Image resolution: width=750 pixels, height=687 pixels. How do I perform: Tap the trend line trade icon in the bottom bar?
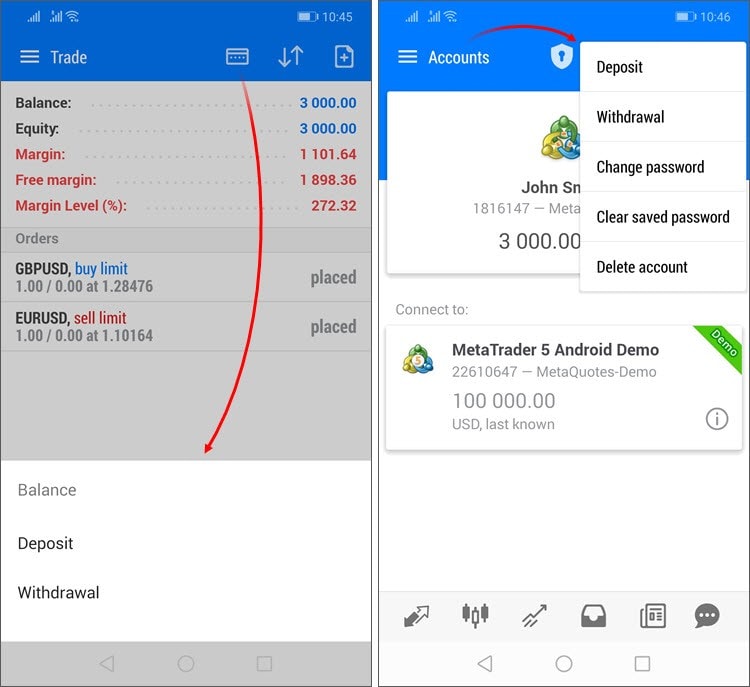point(534,617)
